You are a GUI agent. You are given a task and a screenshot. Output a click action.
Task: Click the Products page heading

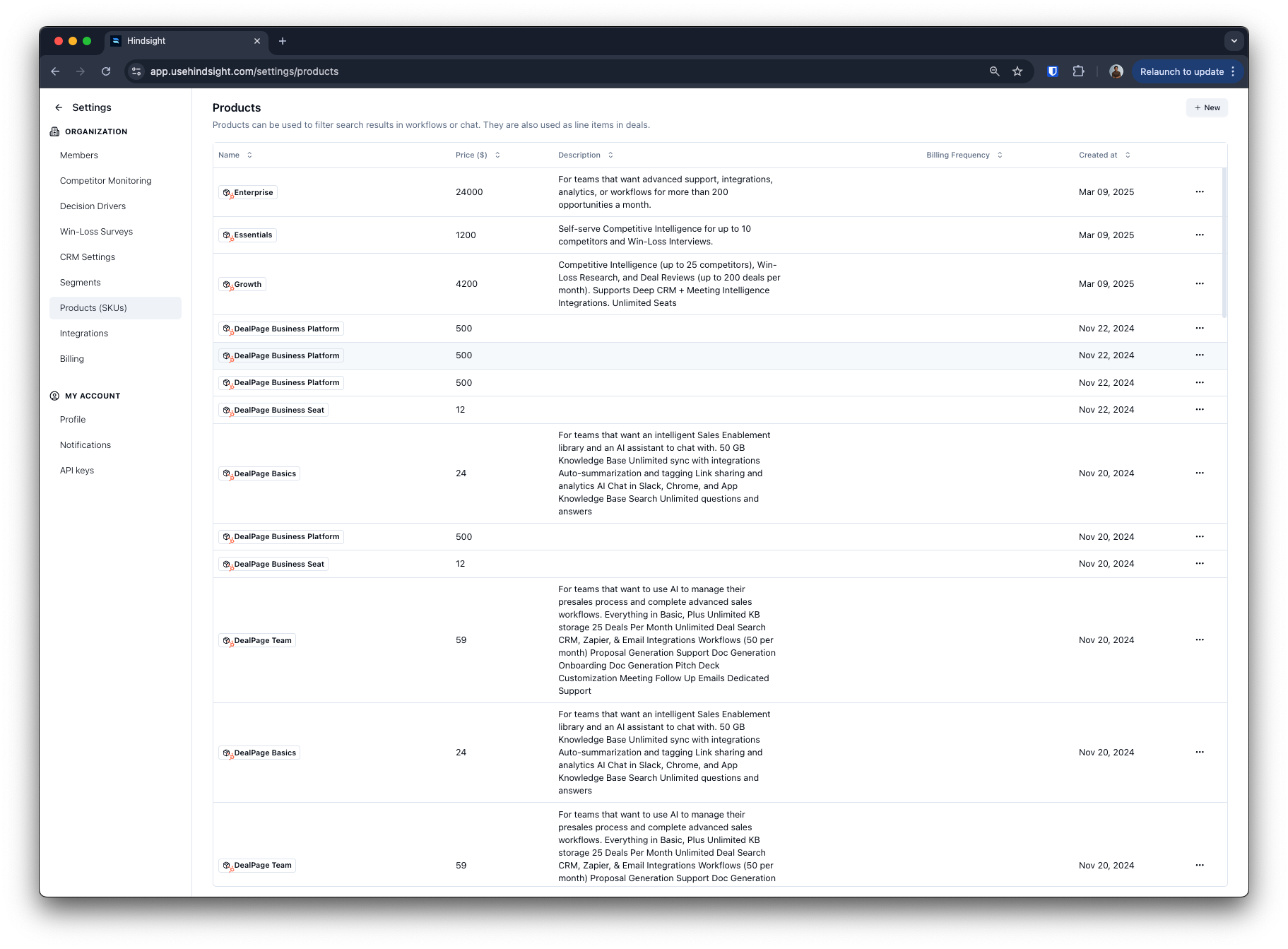coord(237,107)
